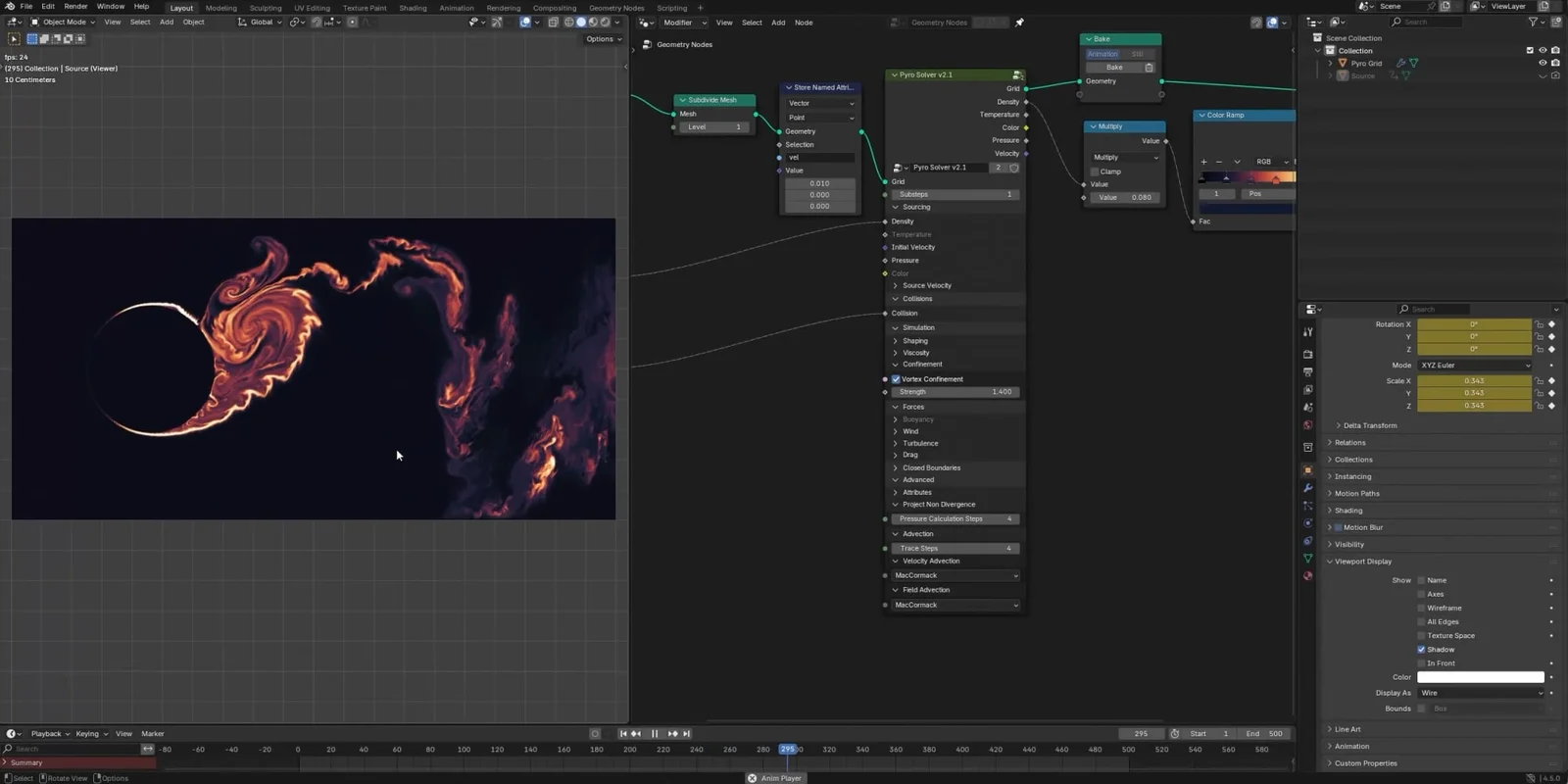Select the Render properties tab icon
Screen dimensions: 1568x784
(1307, 354)
